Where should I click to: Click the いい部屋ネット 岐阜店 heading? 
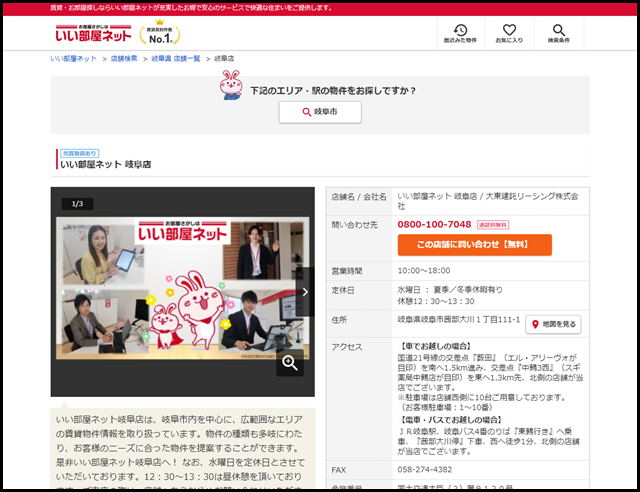pyautogui.click(x=106, y=164)
